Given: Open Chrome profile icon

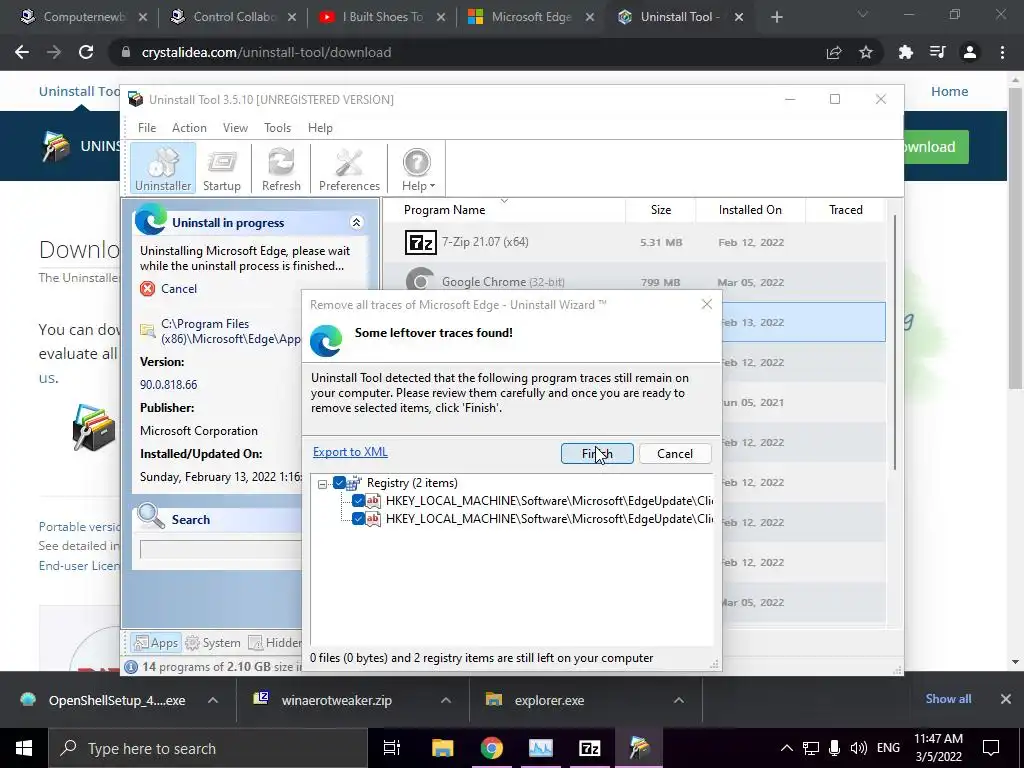Looking at the screenshot, I should pos(970,52).
